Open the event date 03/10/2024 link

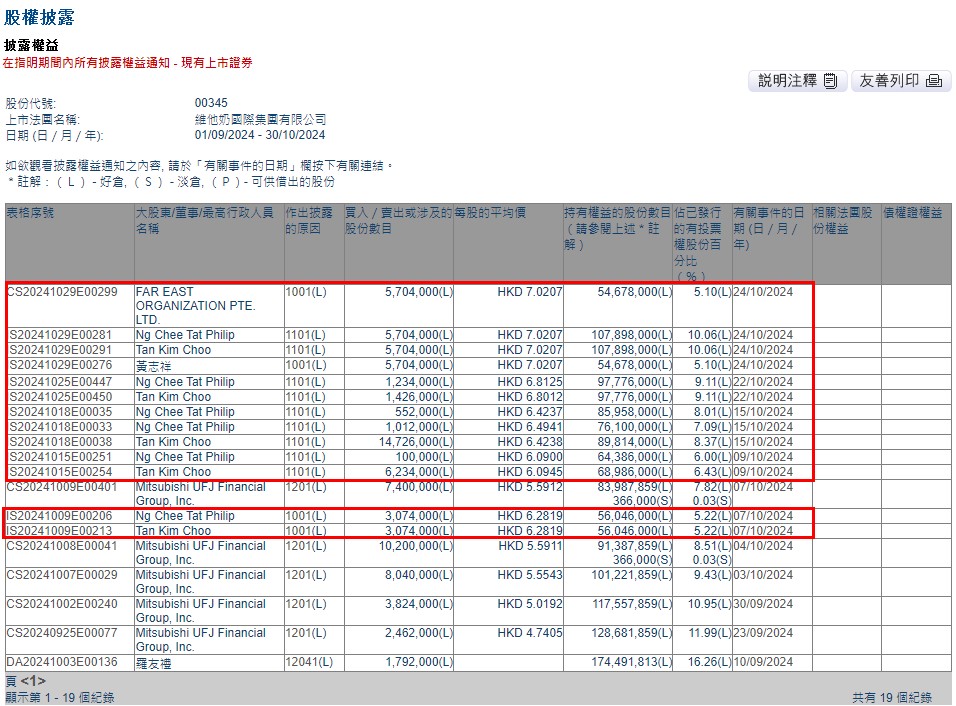(762, 574)
